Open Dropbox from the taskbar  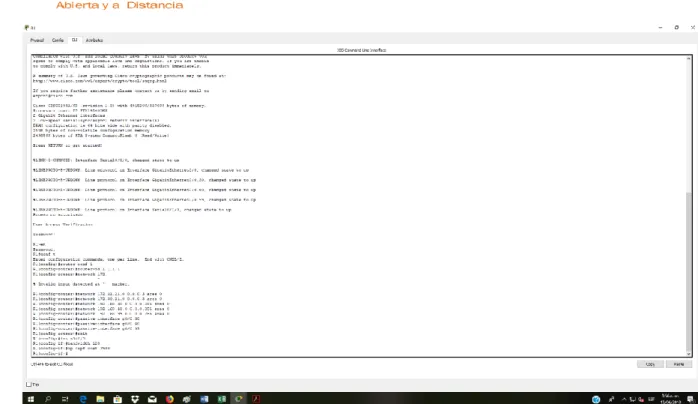coord(135,399)
